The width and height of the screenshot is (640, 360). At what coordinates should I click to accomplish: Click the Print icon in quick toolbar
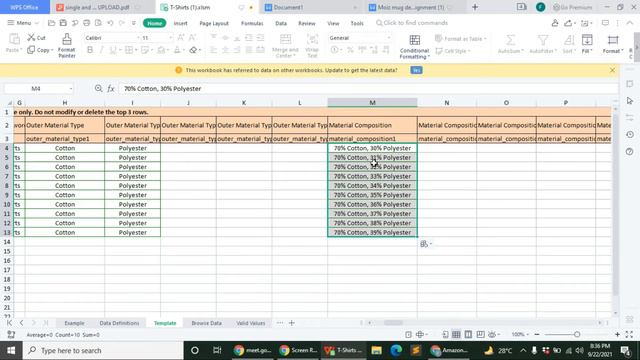(87, 23)
